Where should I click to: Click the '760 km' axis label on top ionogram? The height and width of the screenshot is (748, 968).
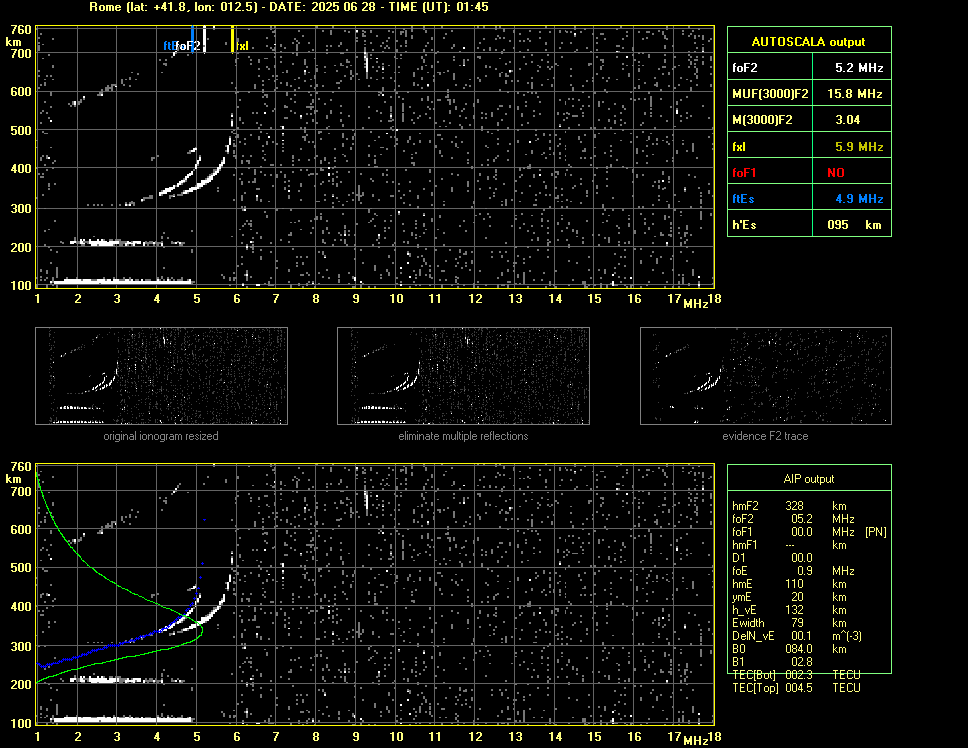pos(19,36)
